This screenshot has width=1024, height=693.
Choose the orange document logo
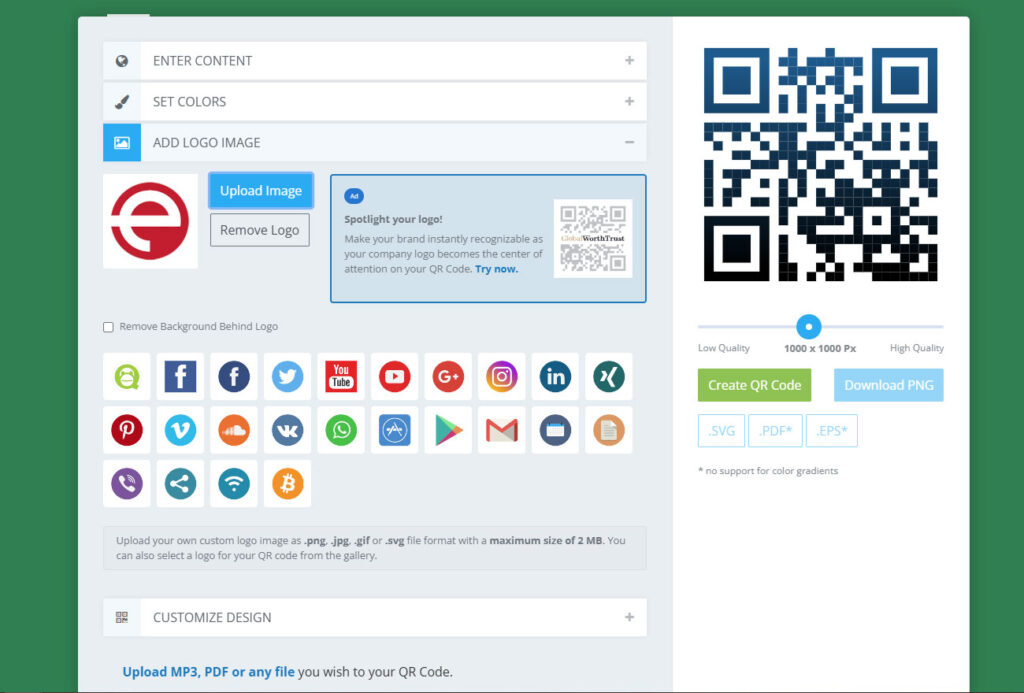click(609, 430)
